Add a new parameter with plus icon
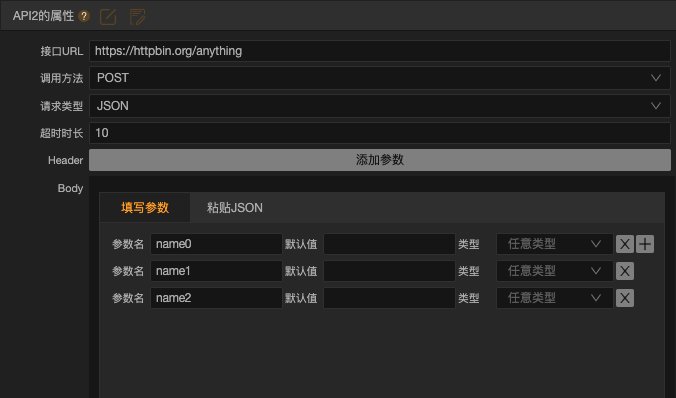 [x=645, y=244]
